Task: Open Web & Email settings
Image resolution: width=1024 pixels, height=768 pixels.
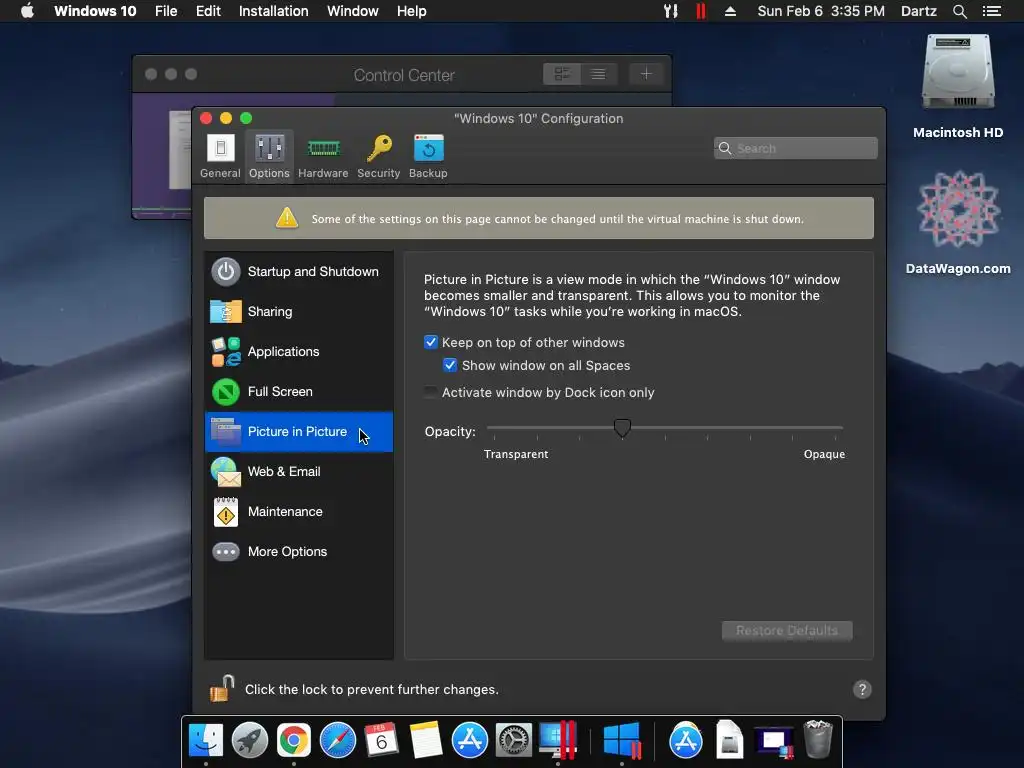Action: [x=299, y=472]
